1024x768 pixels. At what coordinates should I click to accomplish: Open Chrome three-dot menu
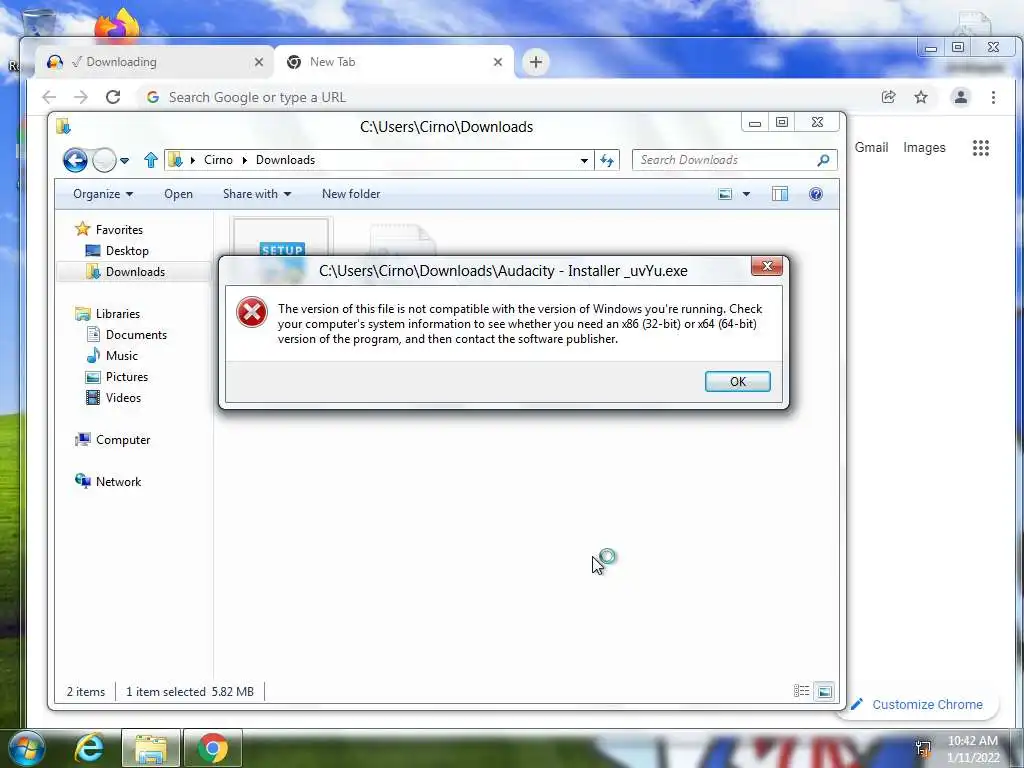[993, 97]
